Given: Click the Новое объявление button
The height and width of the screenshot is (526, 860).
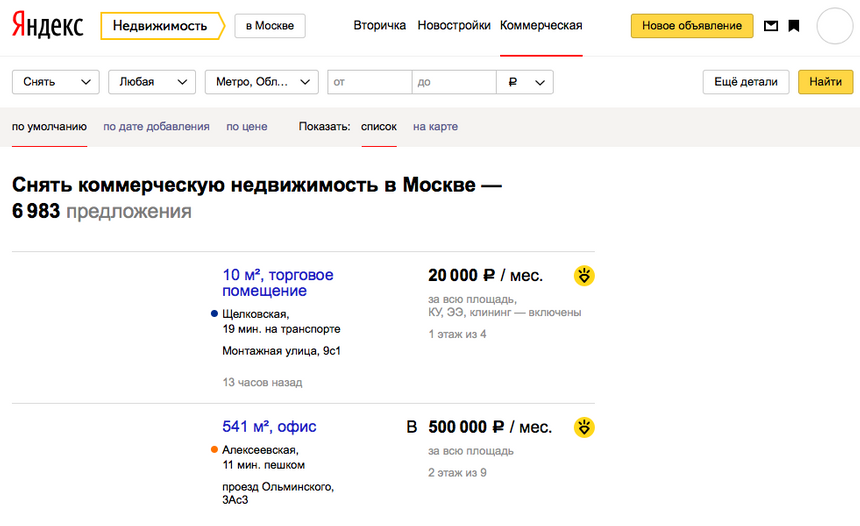Looking at the screenshot, I should 692,26.
